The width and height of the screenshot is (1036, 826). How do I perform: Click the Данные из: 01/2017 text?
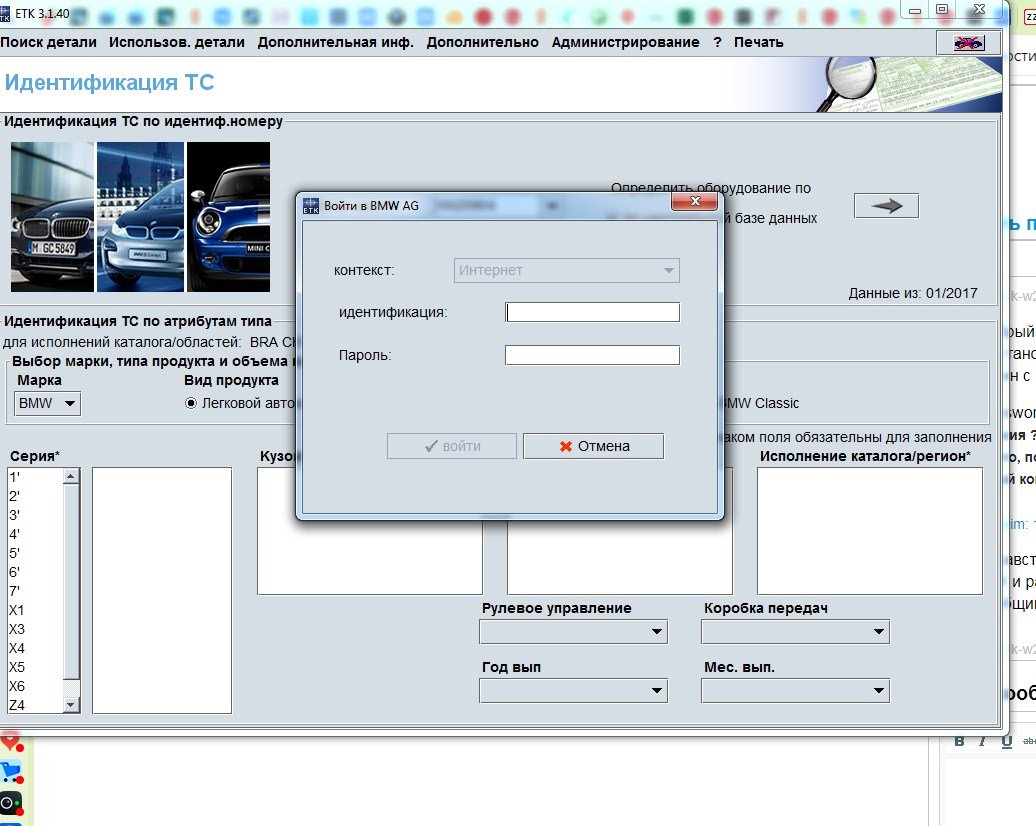912,293
